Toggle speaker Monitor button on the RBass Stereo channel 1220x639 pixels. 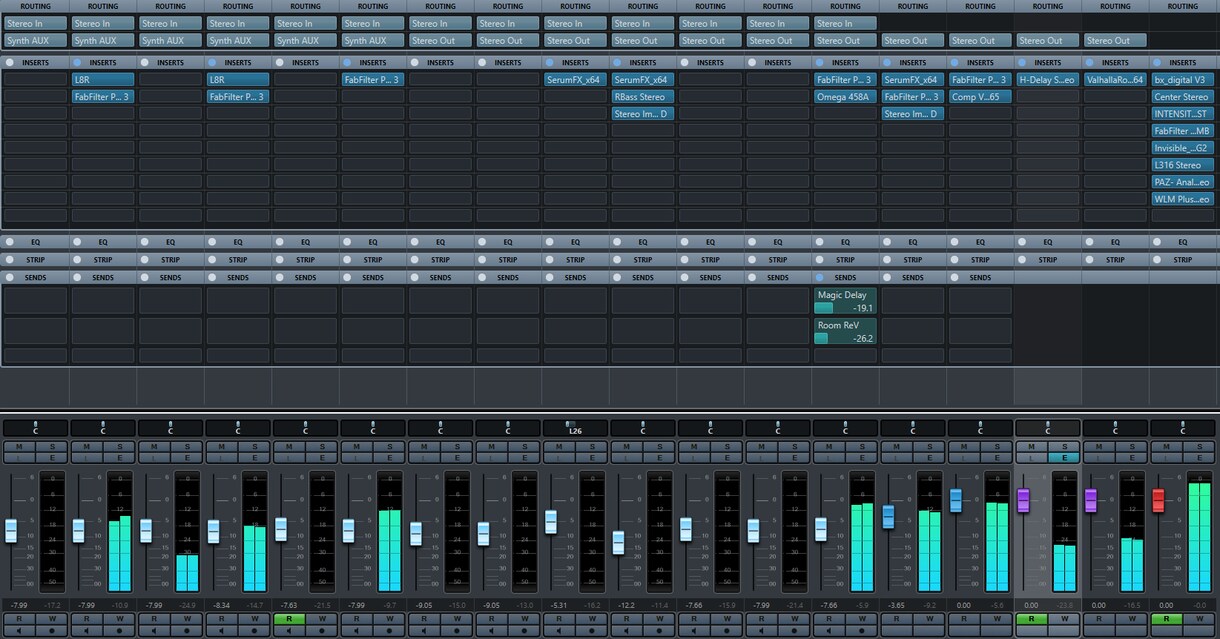tap(625, 631)
